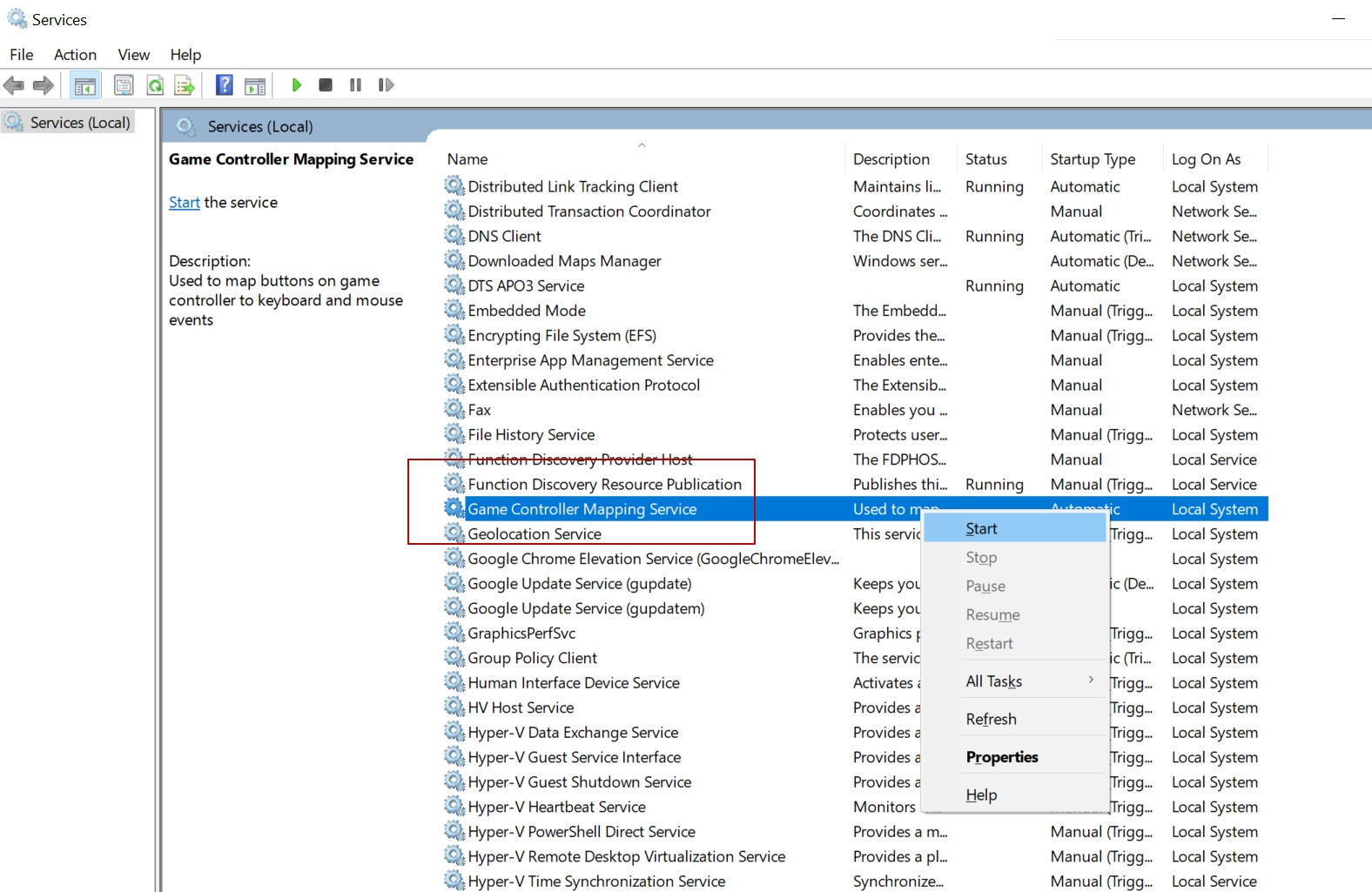The height and width of the screenshot is (892, 1372).
Task: Open the Properties sheet toolbar icon
Action: click(124, 85)
